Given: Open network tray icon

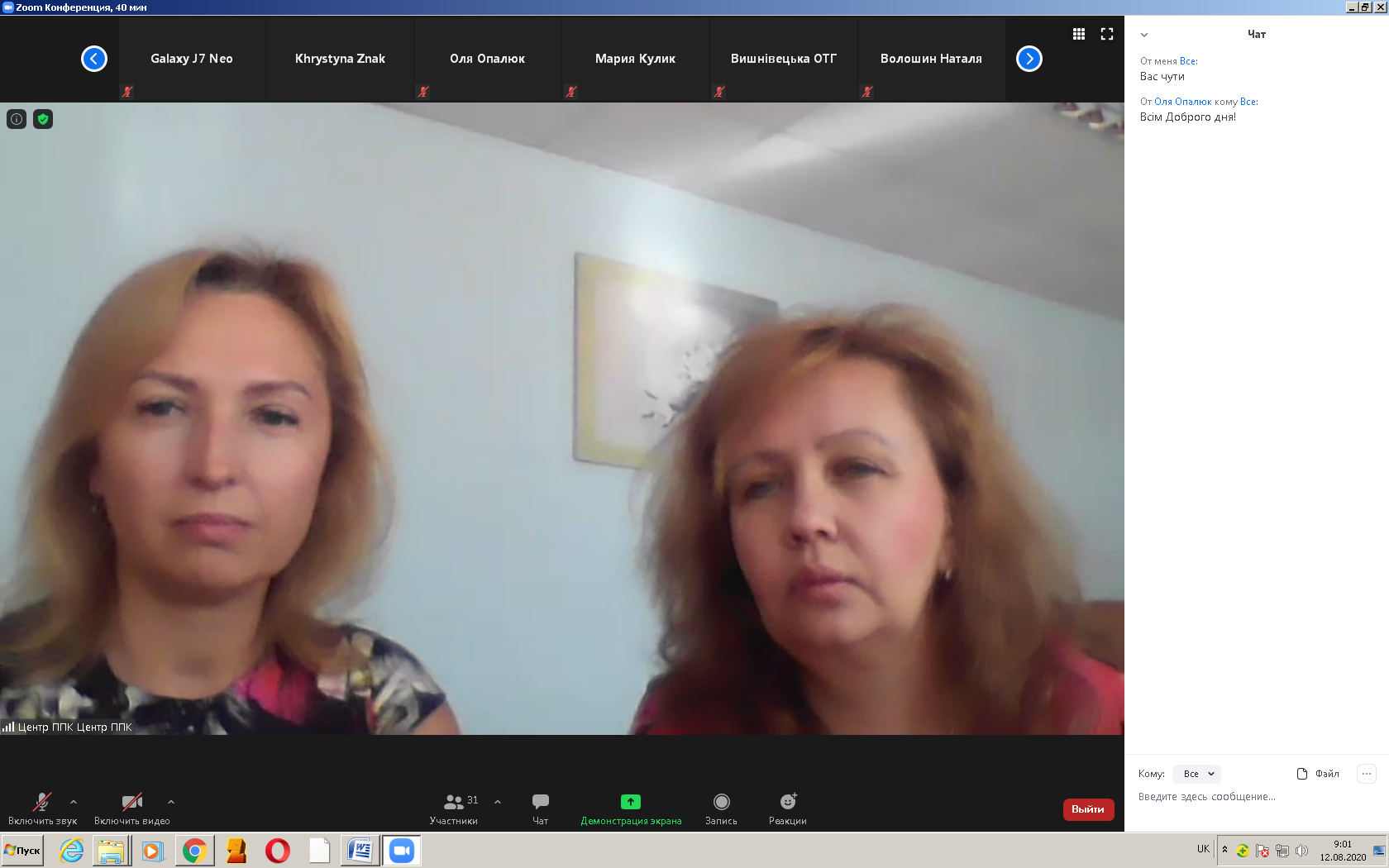Looking at the screenshot, I should [x=1282, y=851].
